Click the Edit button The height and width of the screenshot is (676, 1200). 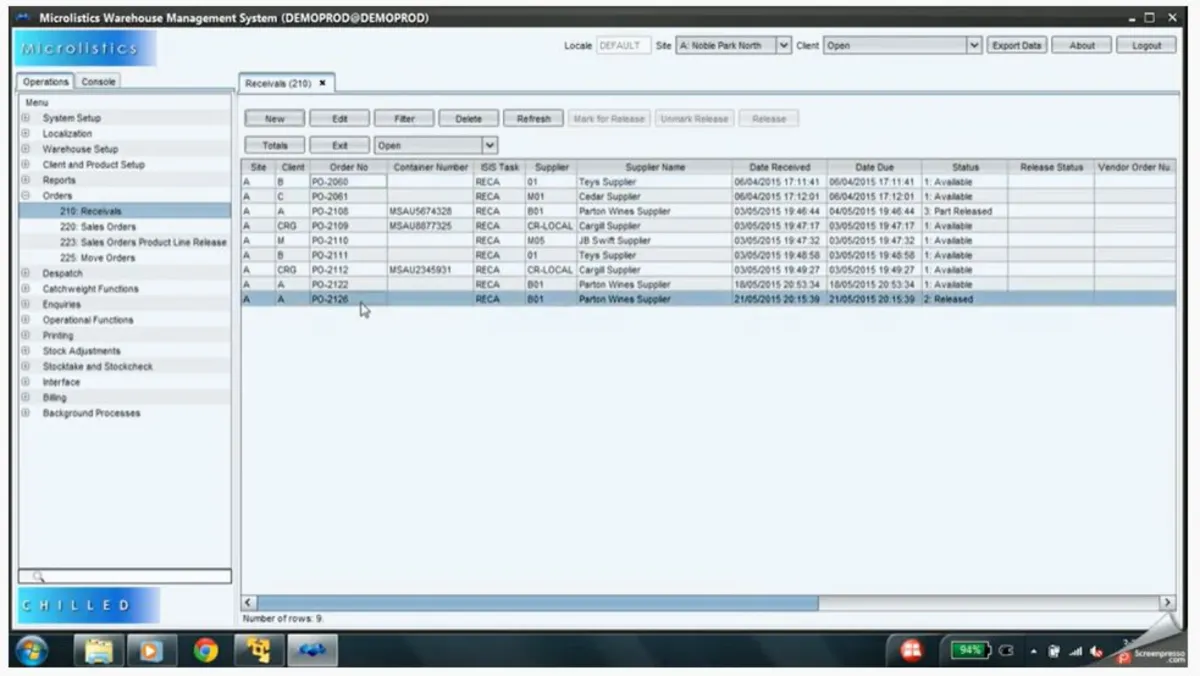[340, 119]
